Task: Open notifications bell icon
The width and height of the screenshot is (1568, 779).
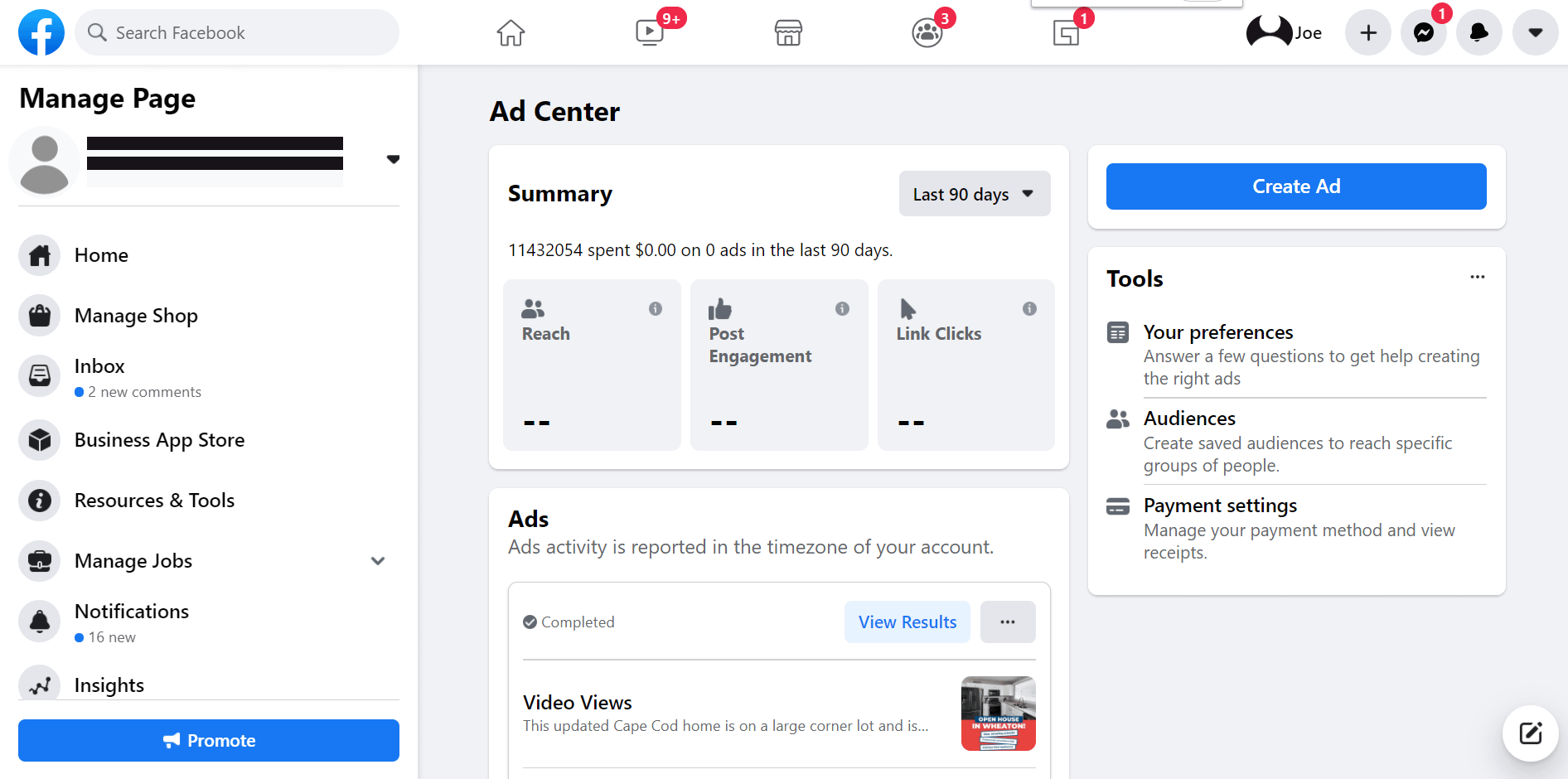Action: (1478, 32)
